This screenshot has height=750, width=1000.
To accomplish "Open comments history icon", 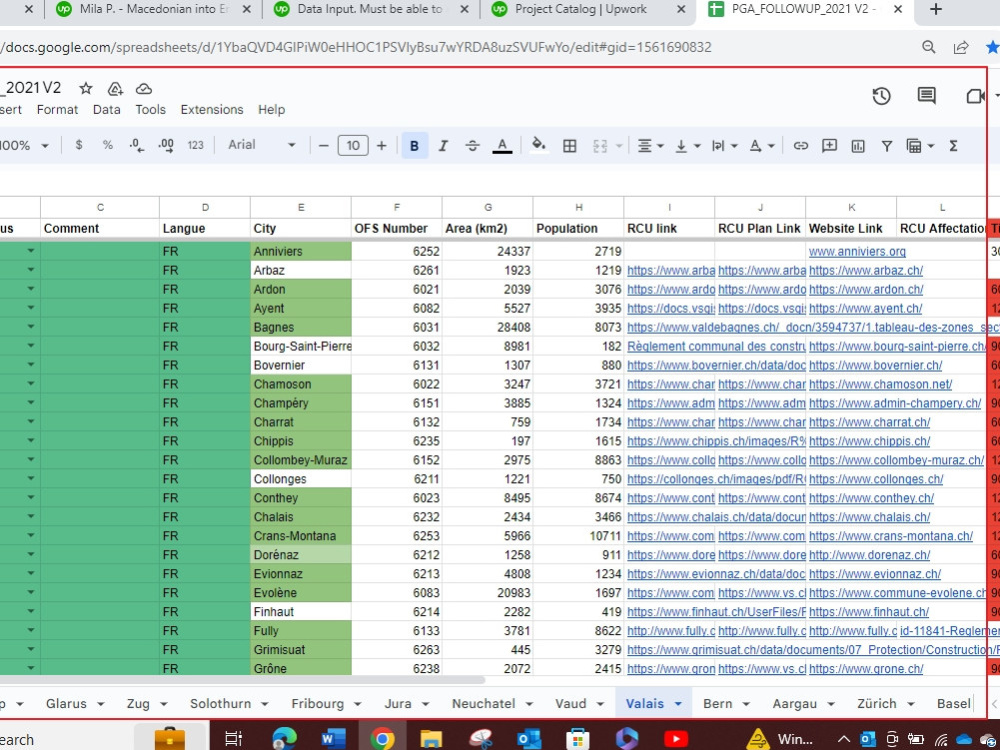I will [926, 96].
